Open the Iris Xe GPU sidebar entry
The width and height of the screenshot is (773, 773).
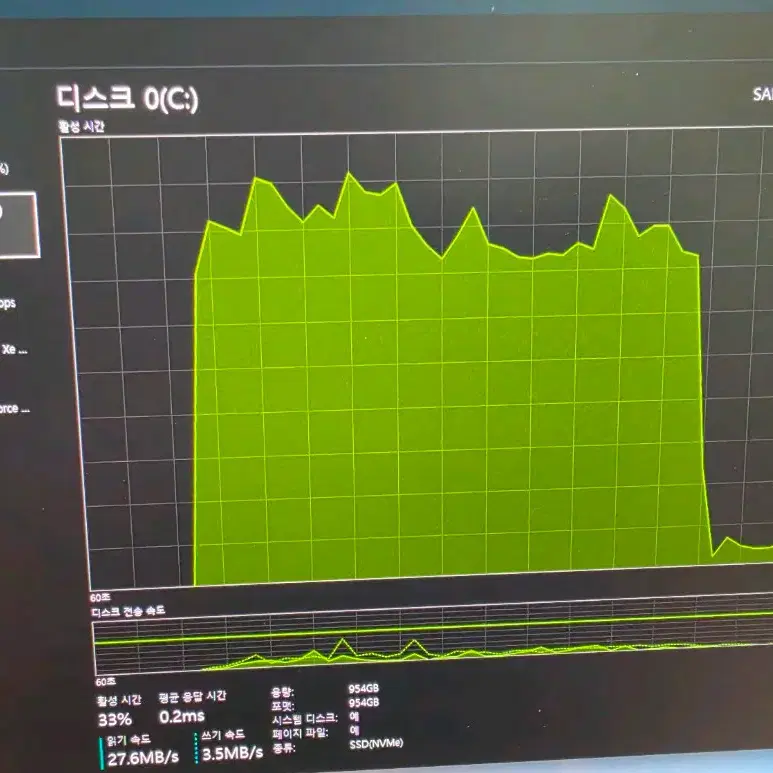(14, 350)
